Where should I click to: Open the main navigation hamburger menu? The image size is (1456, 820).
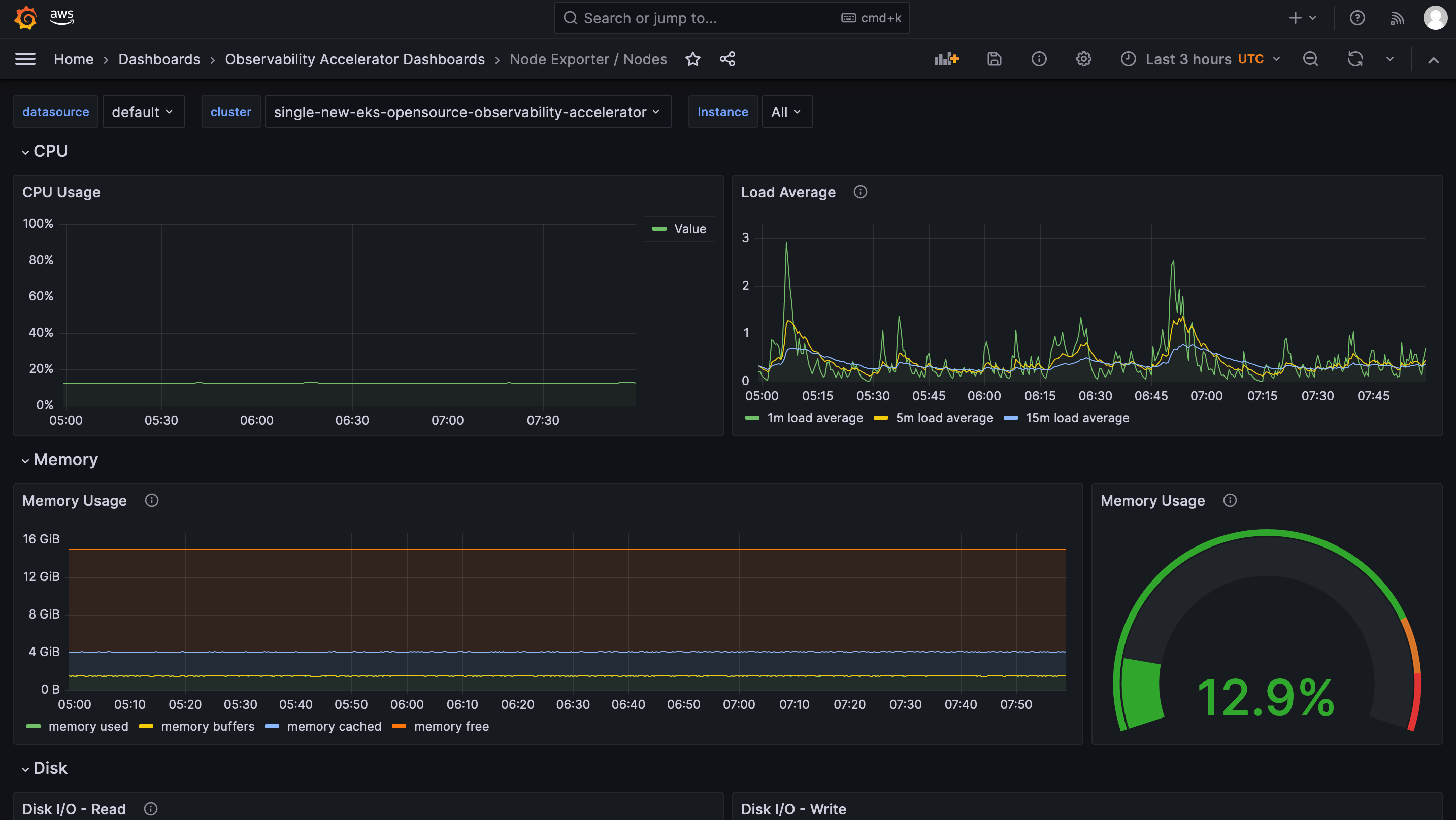click(x=25, y=59)
